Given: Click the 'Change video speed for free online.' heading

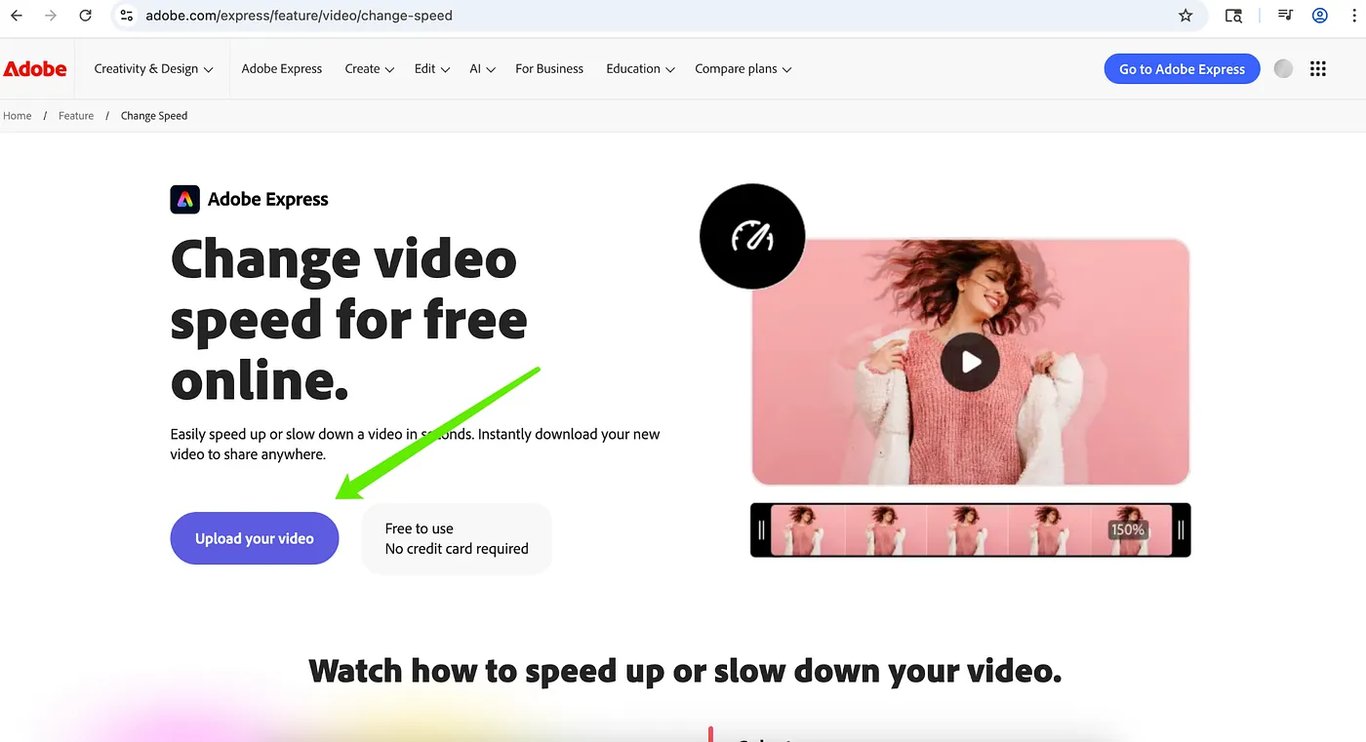Looking at the screenshot, I should click(349, 320).
